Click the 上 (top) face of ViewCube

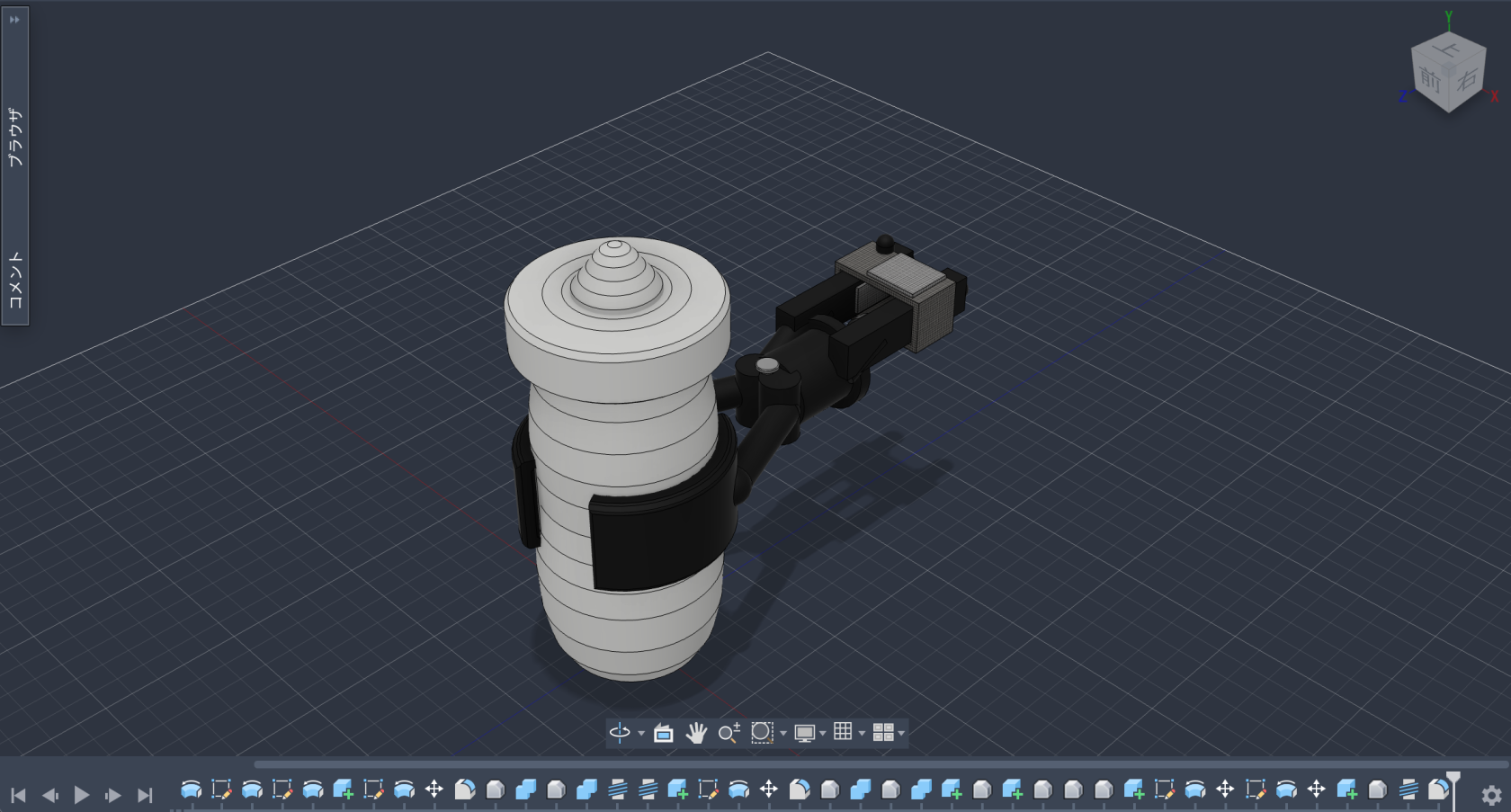click(x=1448, y=49)
